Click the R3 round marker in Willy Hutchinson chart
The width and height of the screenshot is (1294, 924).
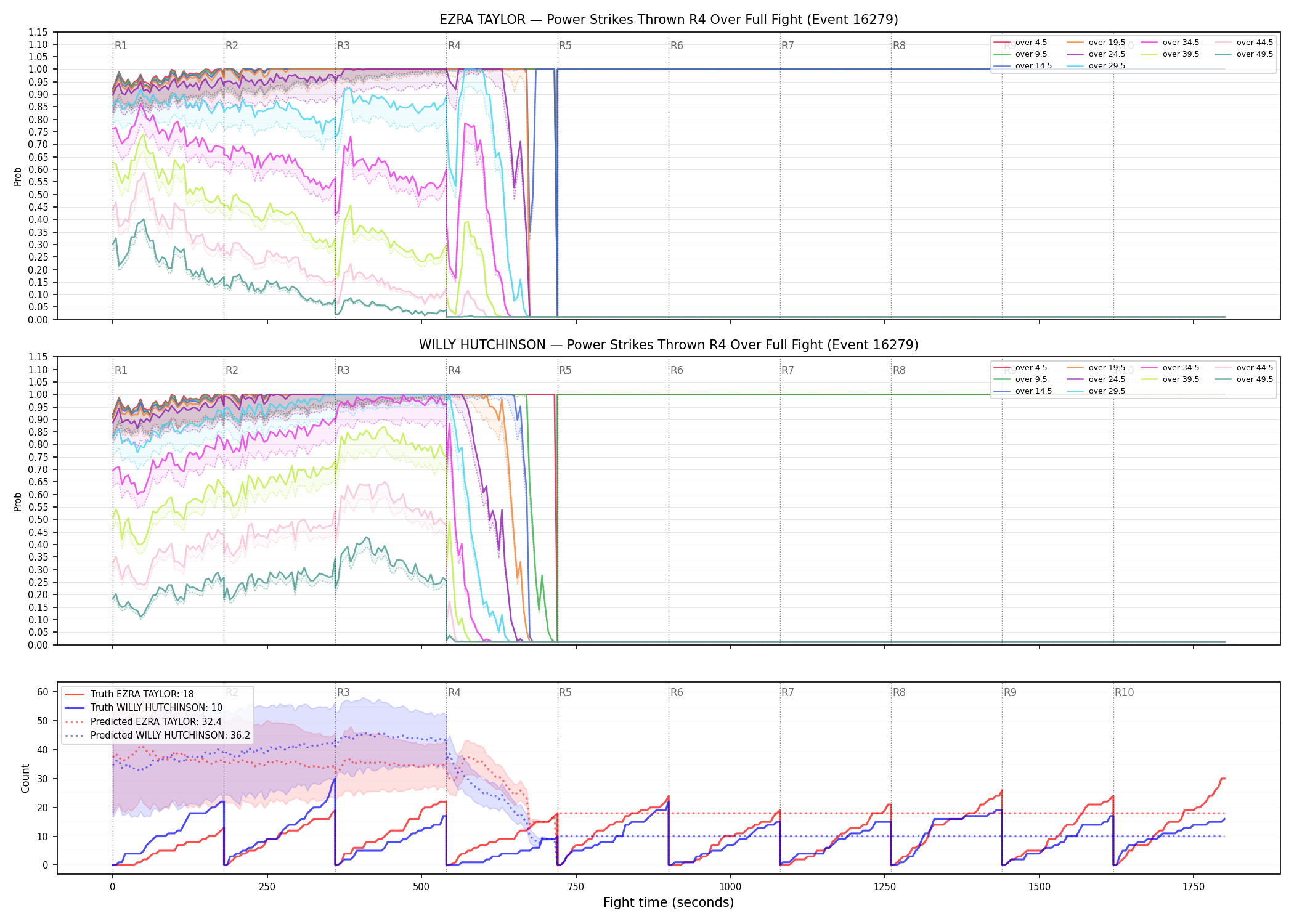pyautogui.click(x=343, y=370)
